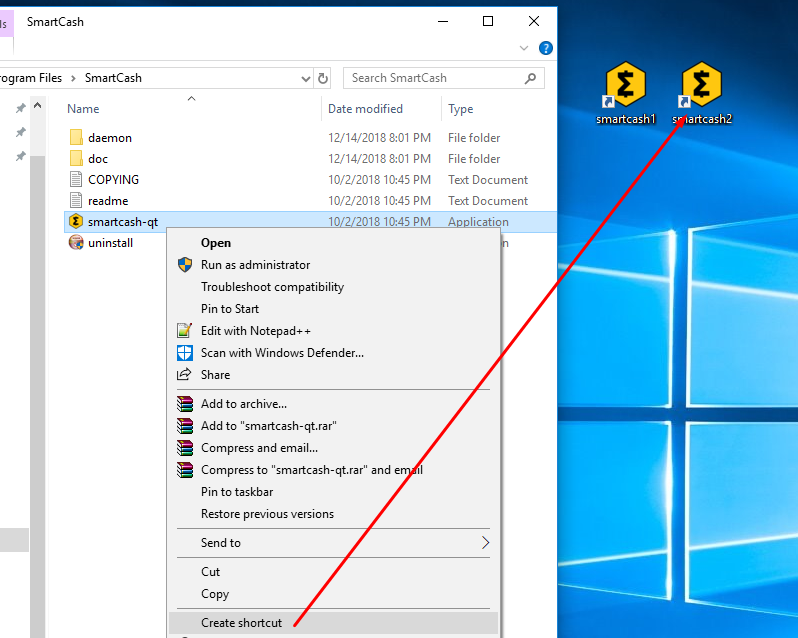This screenshot has height=638, width=798.
Task: Click the Run as administrator shield icon
Action: click(185, 265)
